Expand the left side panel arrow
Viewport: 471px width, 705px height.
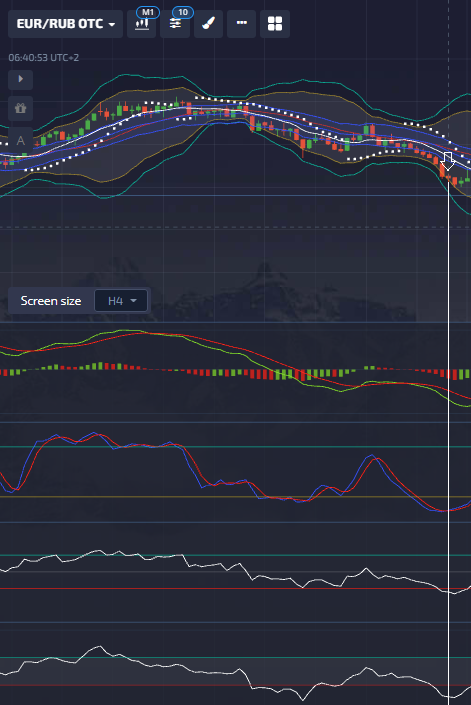point(21,79)
